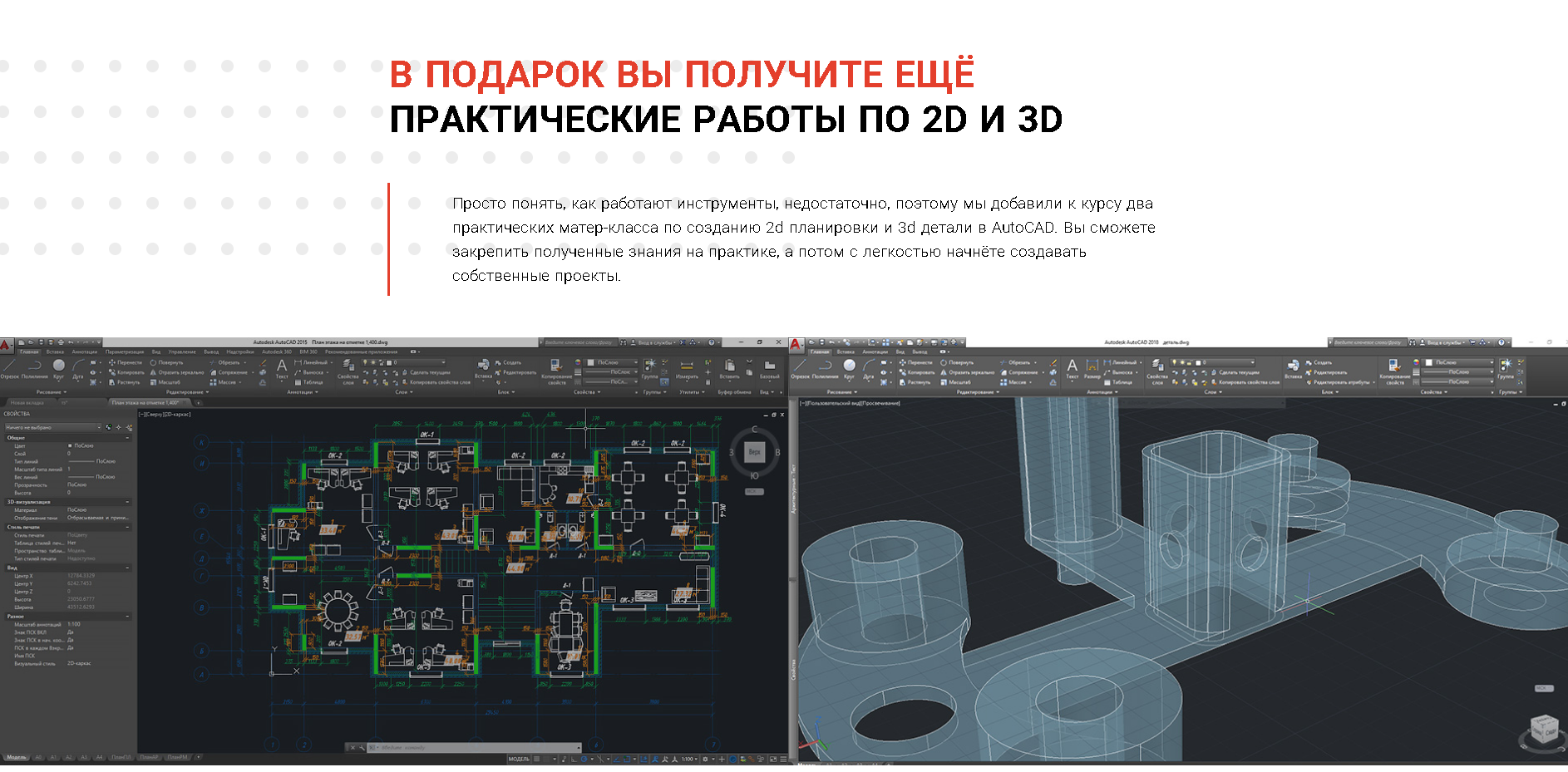1568x772 pixels.
Task: Select the Отрезок line tool in AutoCAD 2018
Action: pos(801,369)
